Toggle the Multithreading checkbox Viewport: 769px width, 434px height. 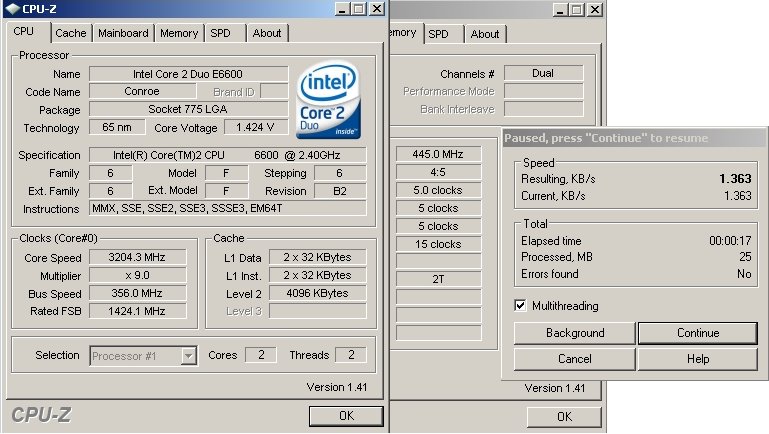[520, 306]
